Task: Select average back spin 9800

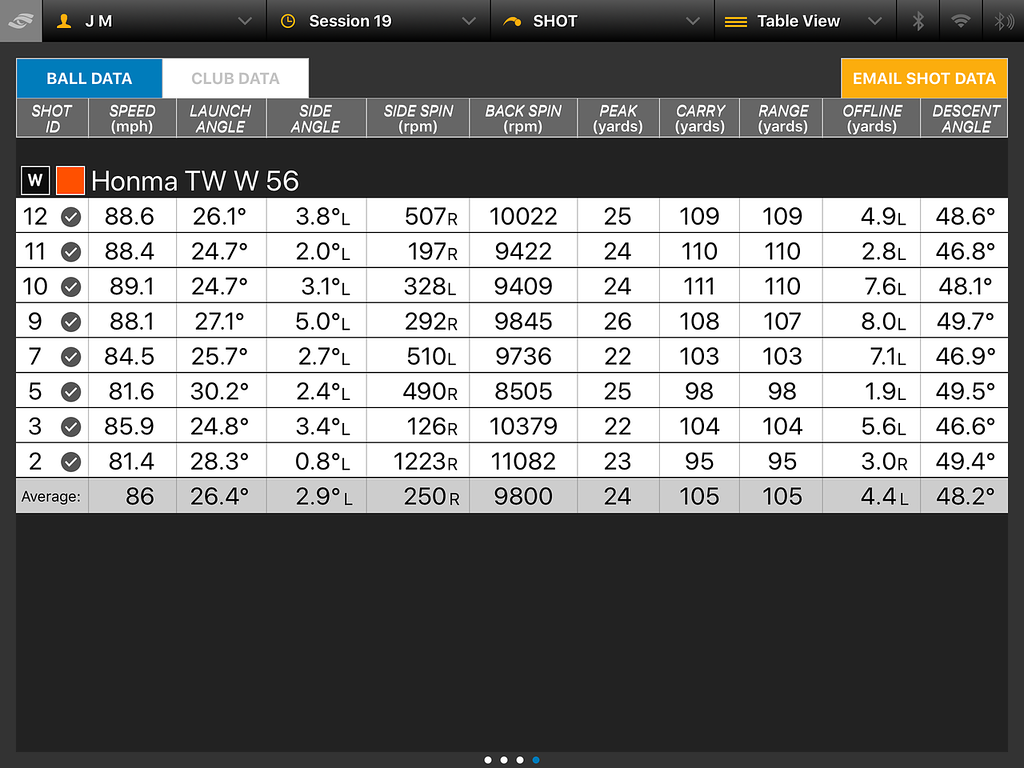Action: point(523,497)
